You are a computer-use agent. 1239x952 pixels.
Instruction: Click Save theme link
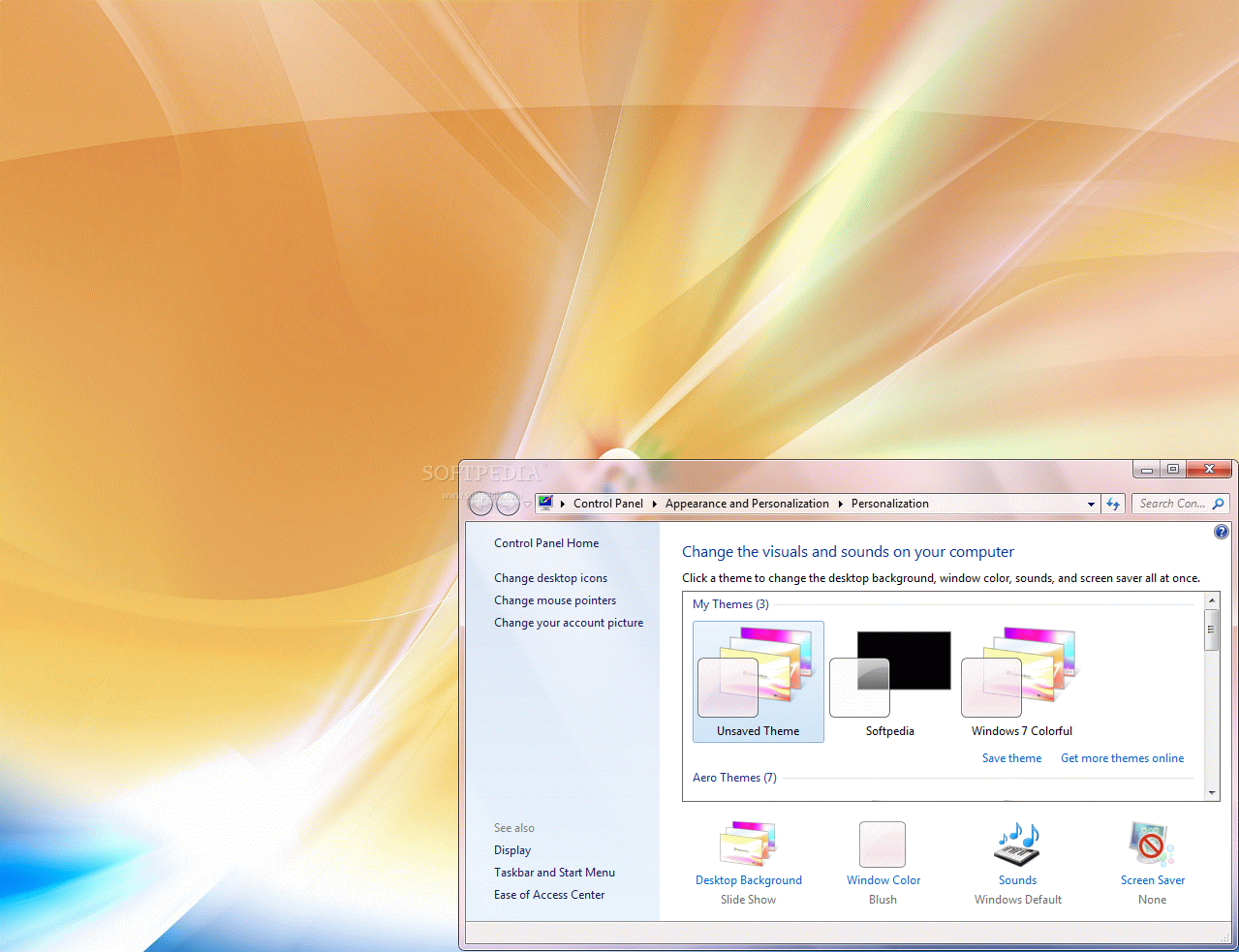tap(1011, 758)
